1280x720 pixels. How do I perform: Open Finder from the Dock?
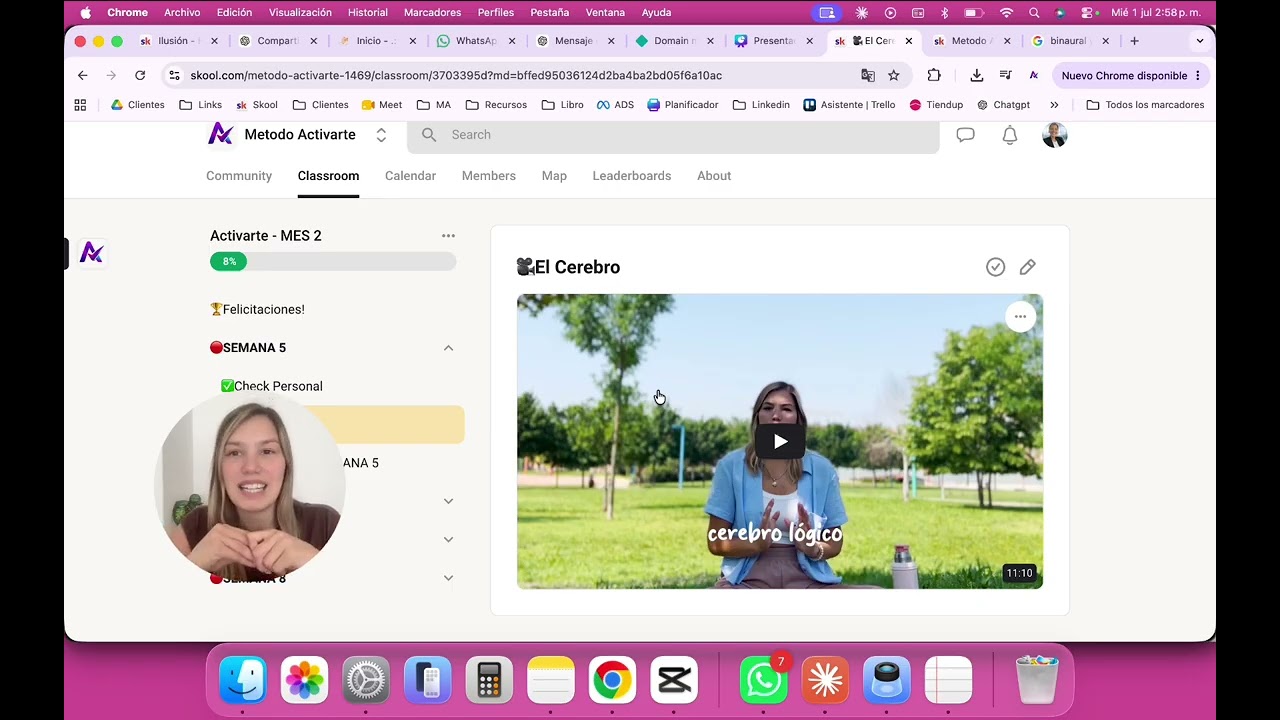pyautogui.click(x=242, y=681)
